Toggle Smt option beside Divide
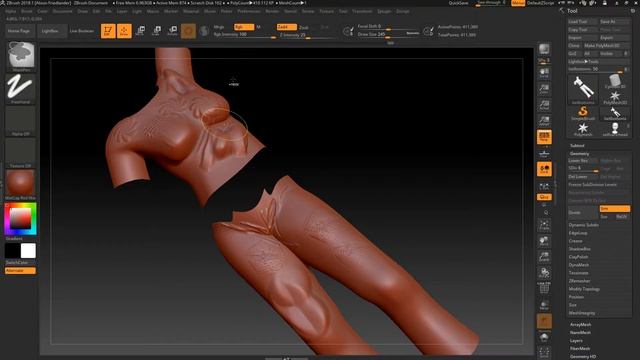Screen dimensions: 640x360 [x=614, y=209]
